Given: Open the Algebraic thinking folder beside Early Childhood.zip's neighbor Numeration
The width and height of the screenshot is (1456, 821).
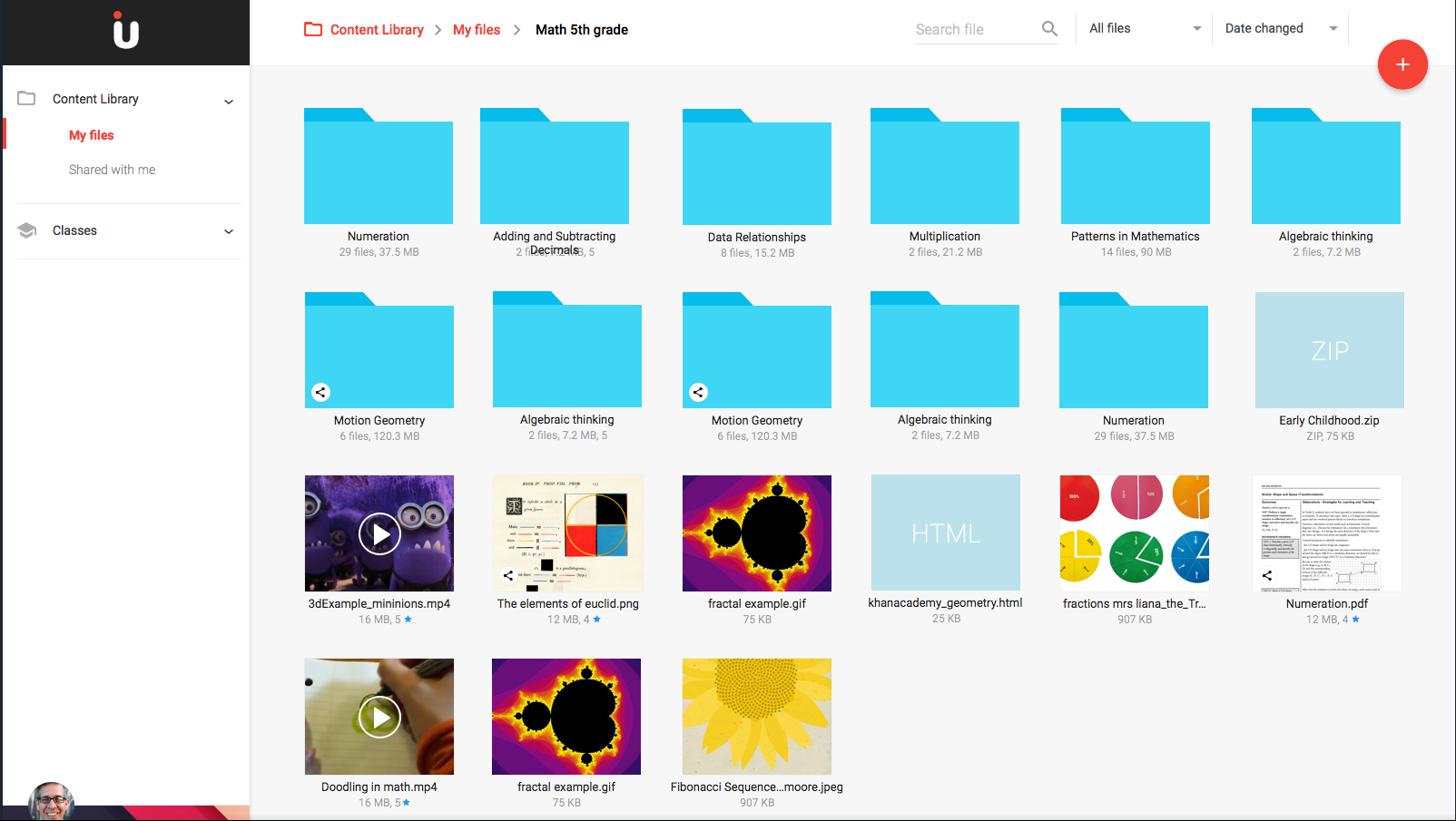Looking at the screenshot, I should click(945, 349).
